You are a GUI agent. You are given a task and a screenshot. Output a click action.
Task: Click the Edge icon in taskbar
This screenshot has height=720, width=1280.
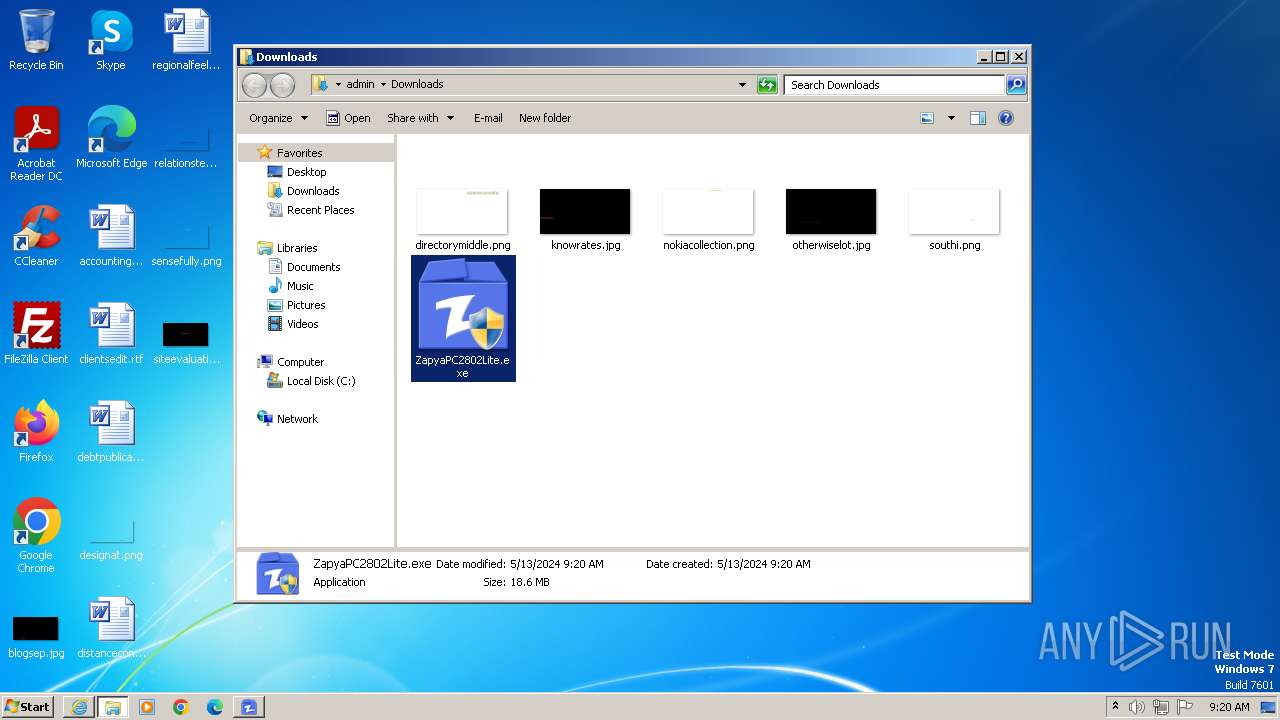point(215,707)
